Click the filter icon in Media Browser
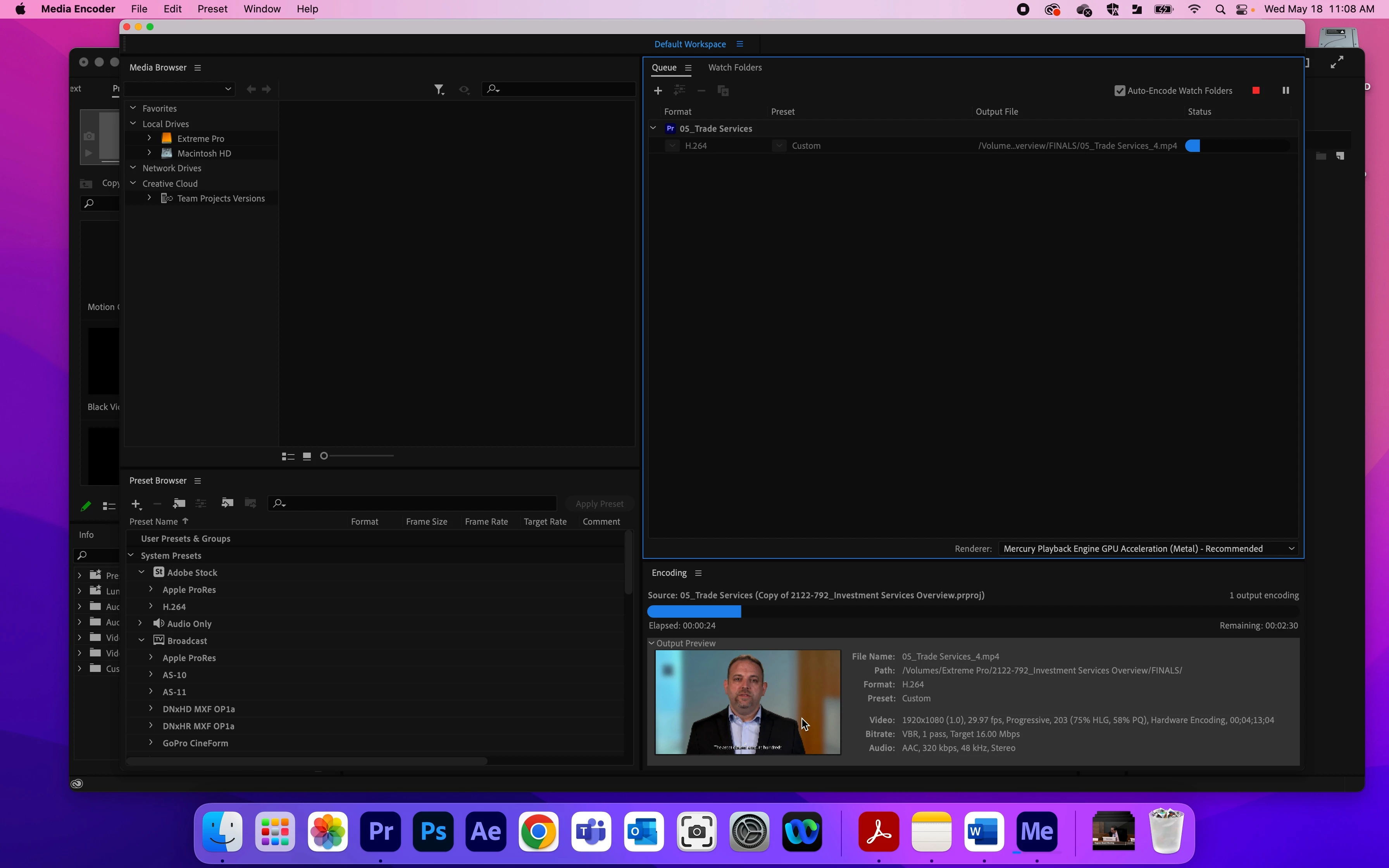Viewport: 1389px width, 868px height. pos(439,90)
